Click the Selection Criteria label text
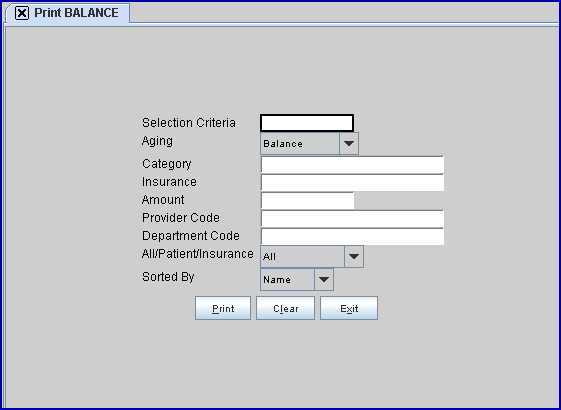 [x=189, y=123]
